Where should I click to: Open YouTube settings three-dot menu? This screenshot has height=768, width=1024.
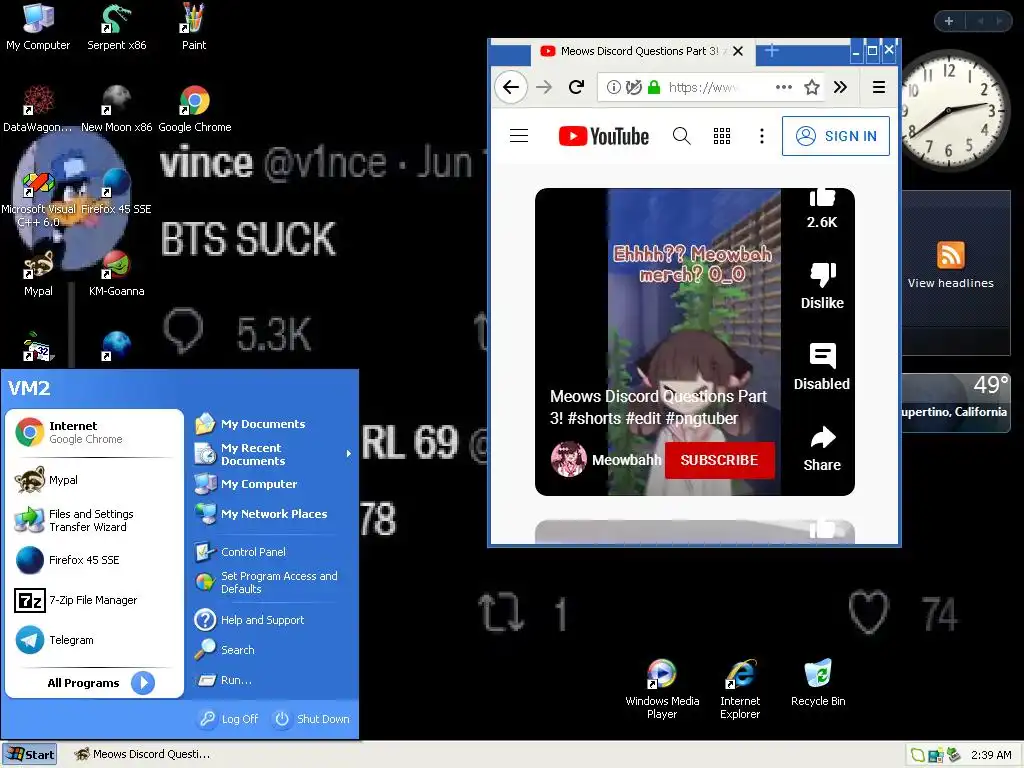[x=761, y=136]
